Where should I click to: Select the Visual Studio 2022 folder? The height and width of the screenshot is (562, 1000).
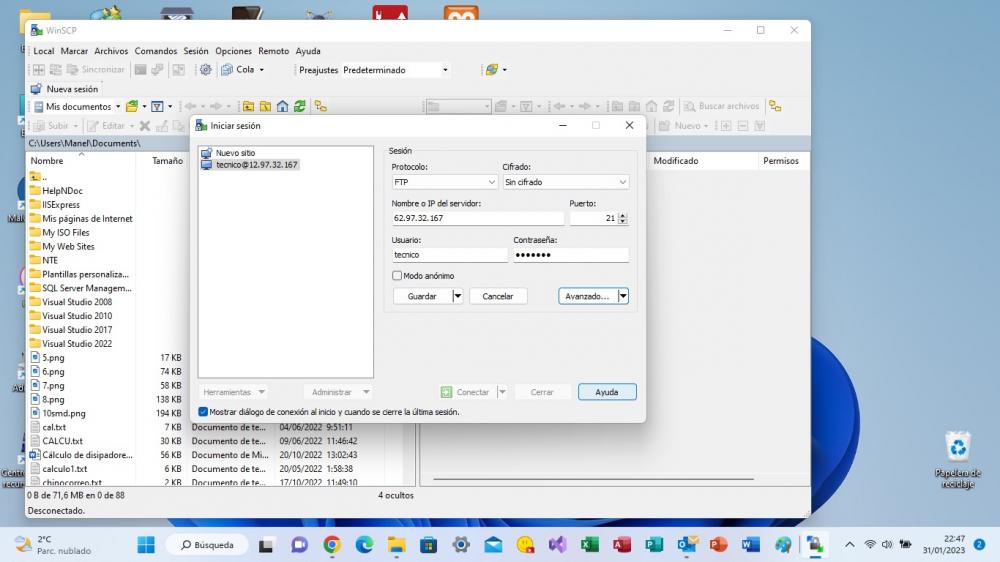pos(77,344)
